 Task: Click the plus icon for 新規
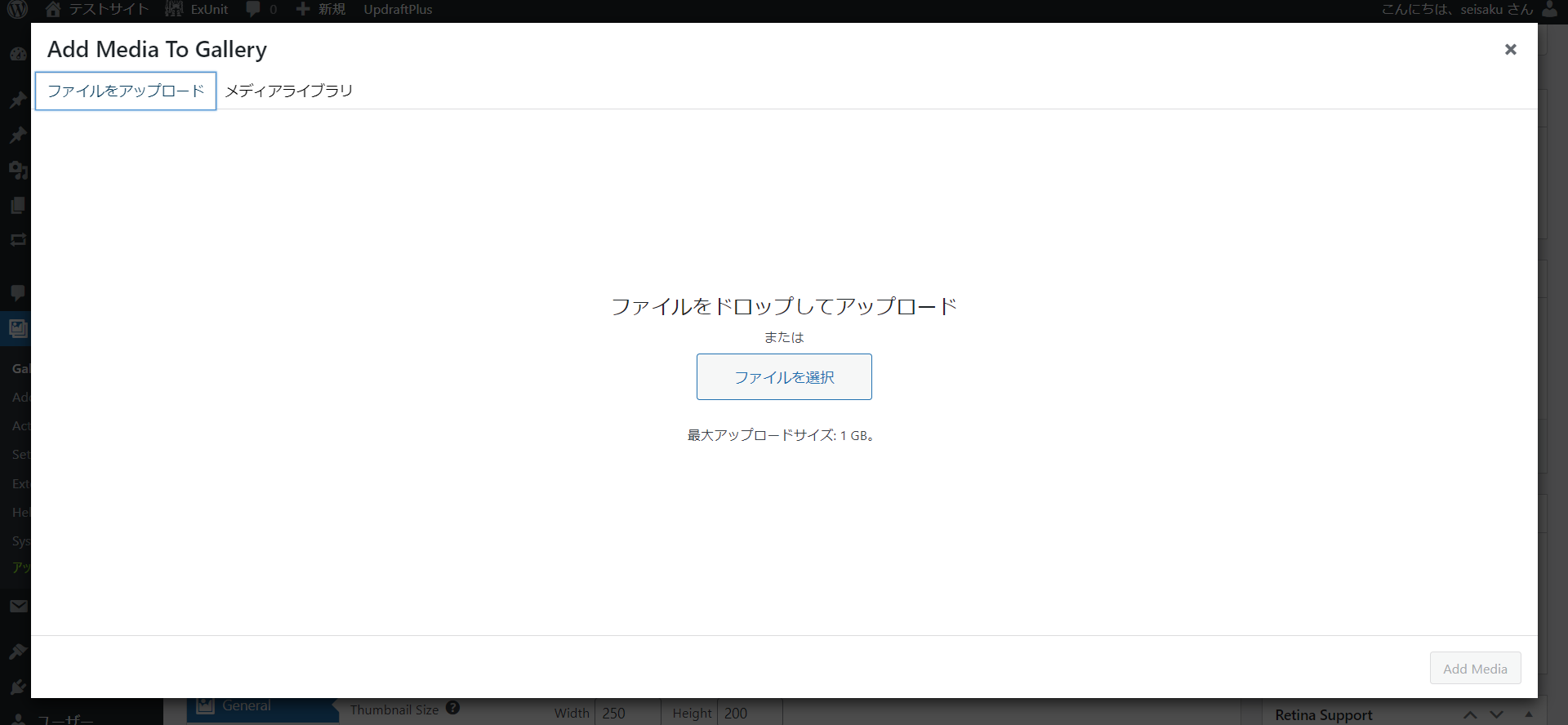click(303, 9)
